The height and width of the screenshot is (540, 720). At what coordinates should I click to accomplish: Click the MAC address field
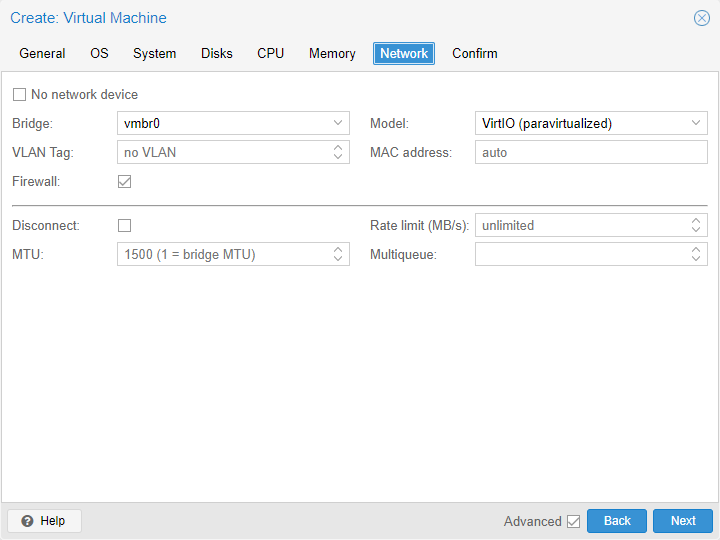click(591, 152)
